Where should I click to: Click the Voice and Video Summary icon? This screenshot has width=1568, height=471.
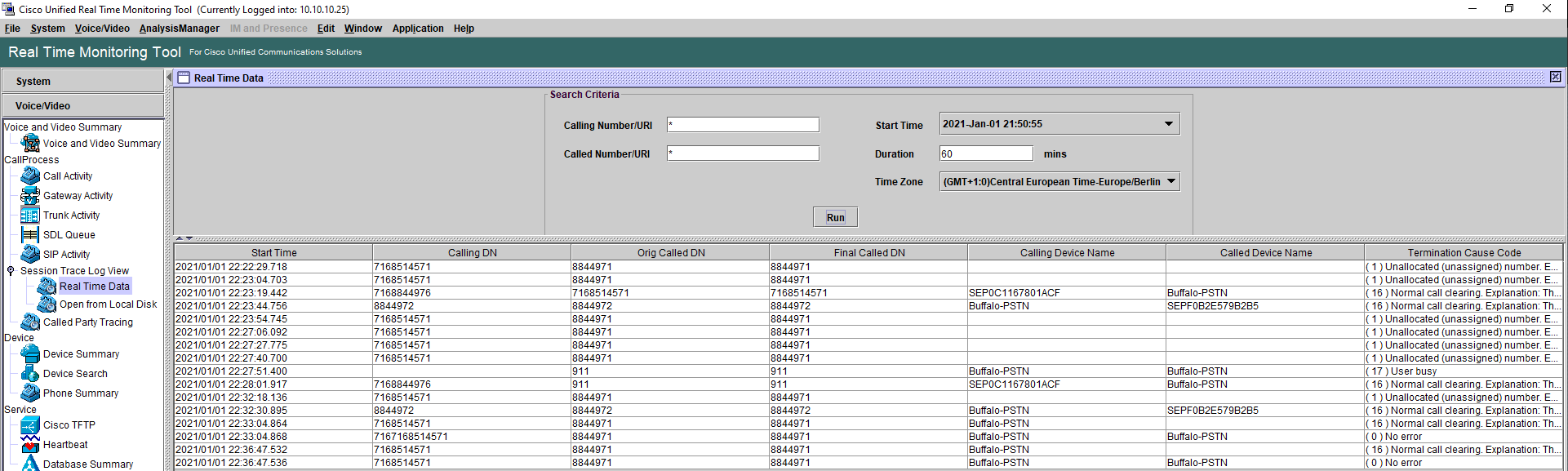pos(30,143)
